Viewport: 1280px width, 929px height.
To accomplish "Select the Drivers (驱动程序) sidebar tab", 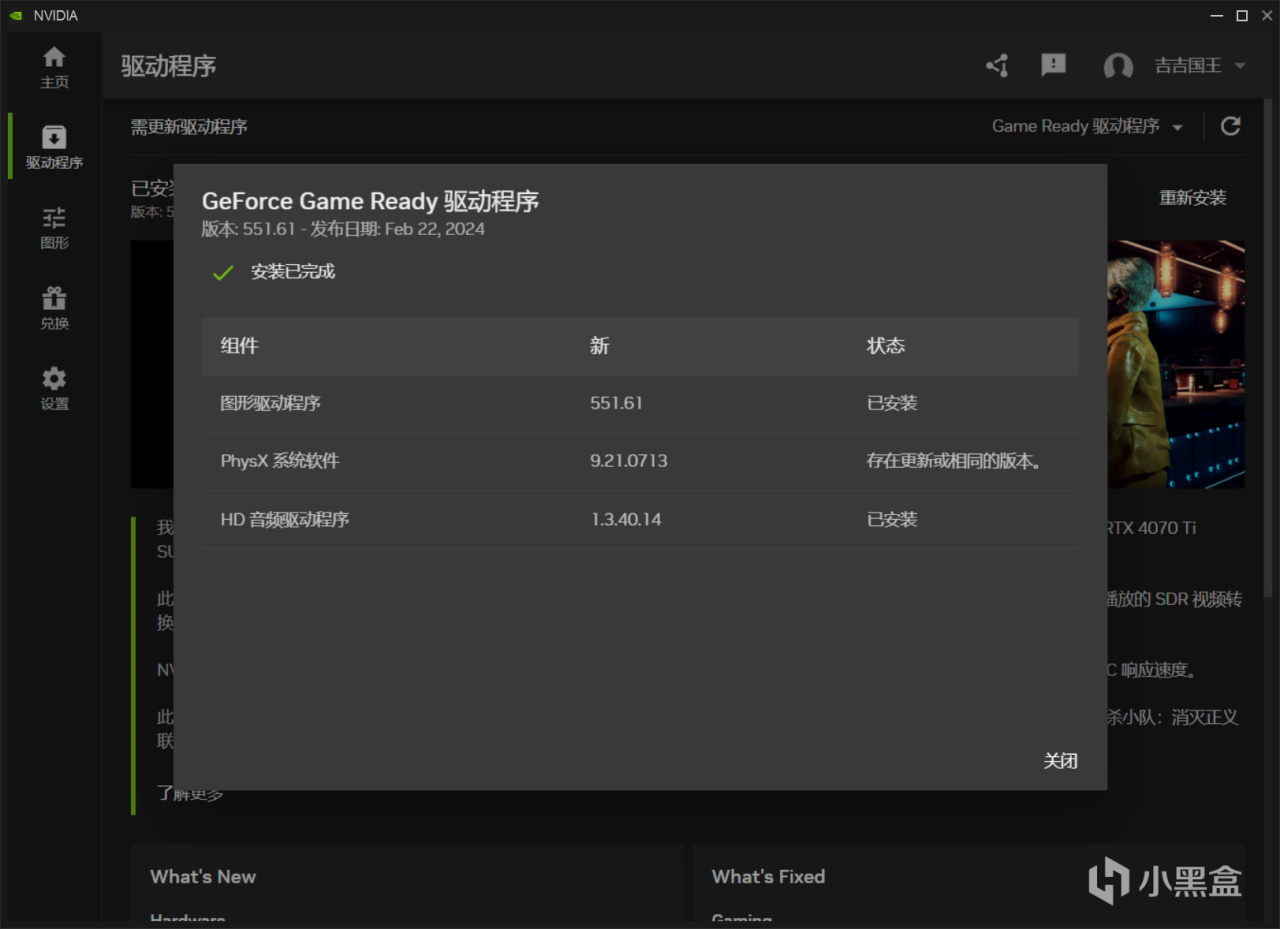I will coord(54,147).
